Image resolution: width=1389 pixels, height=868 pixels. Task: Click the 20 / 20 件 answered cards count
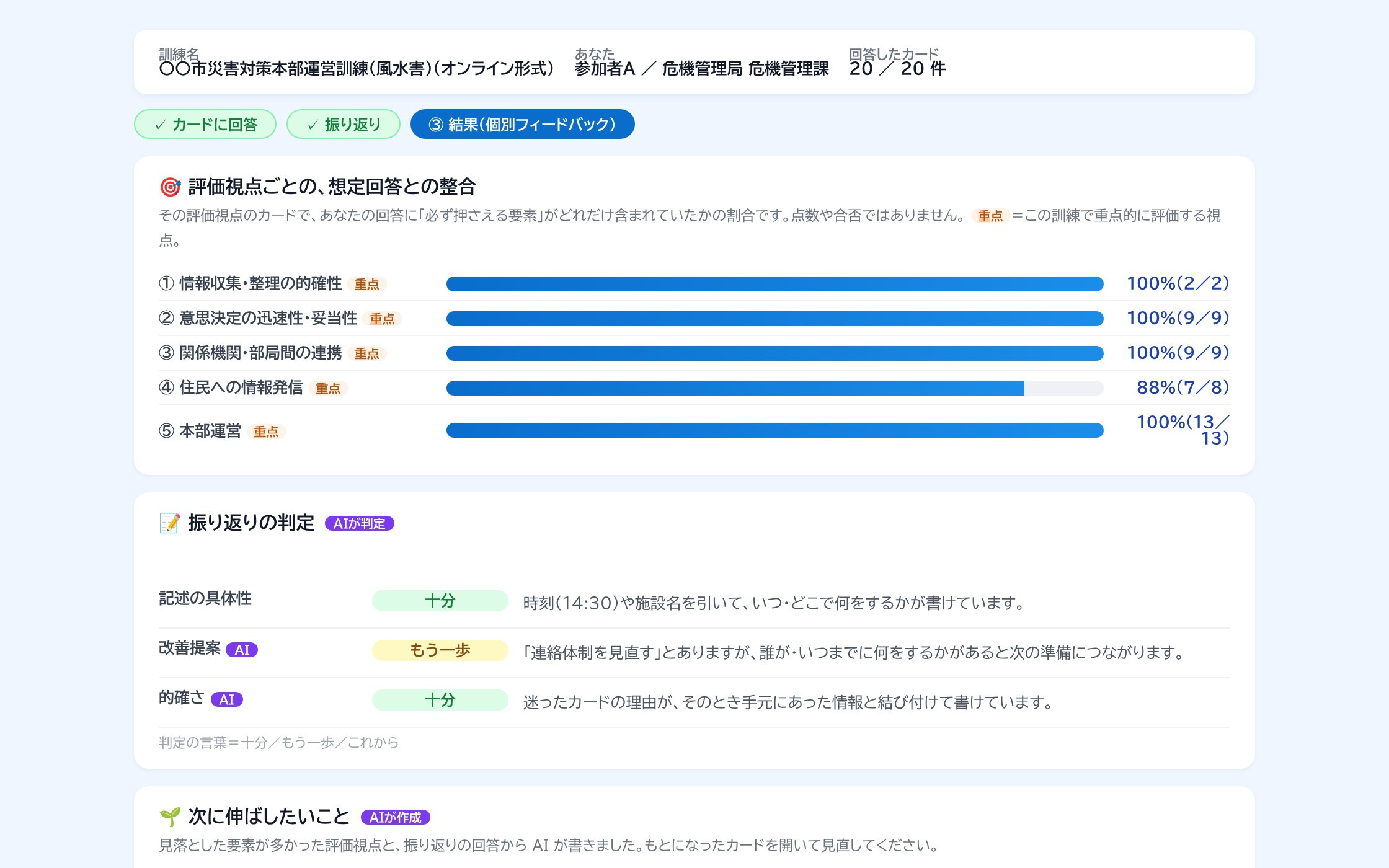(x=897, y=69)
